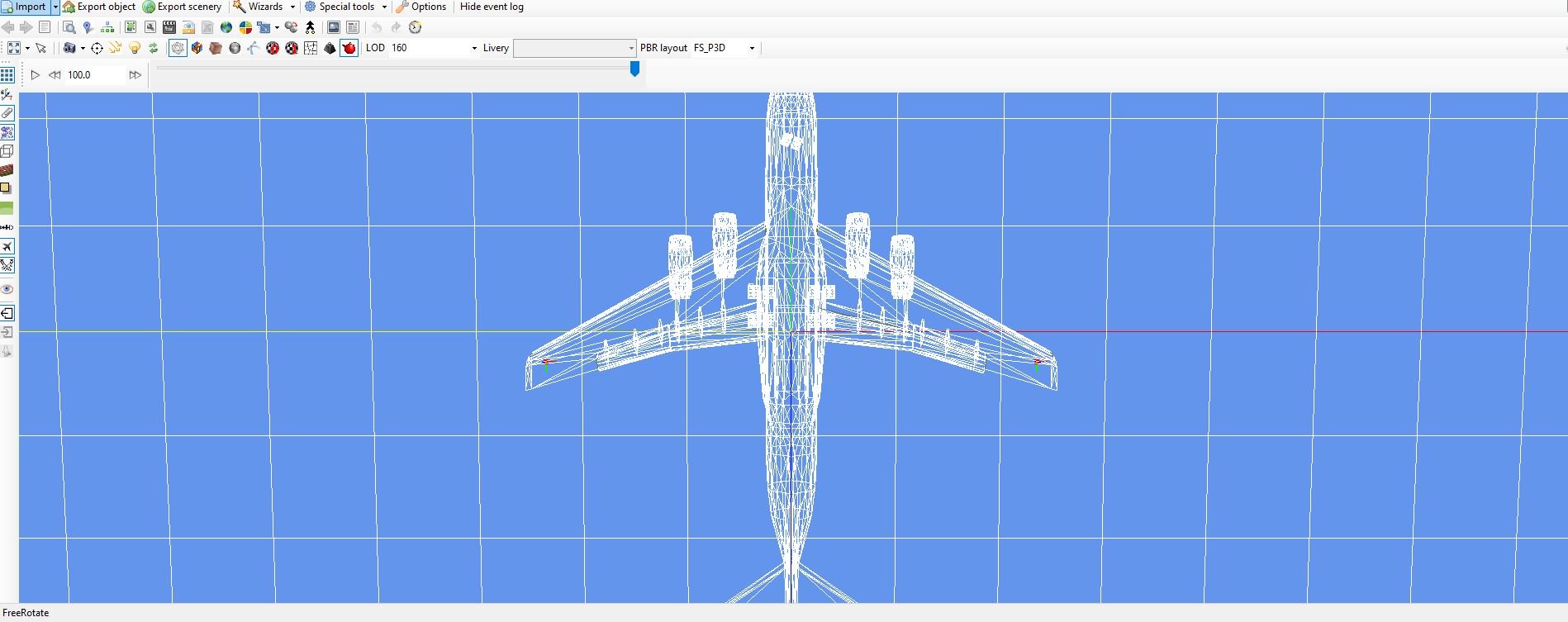Click the Import button
The height and width of the screenshot is (622, 1568).
[25, 7]
